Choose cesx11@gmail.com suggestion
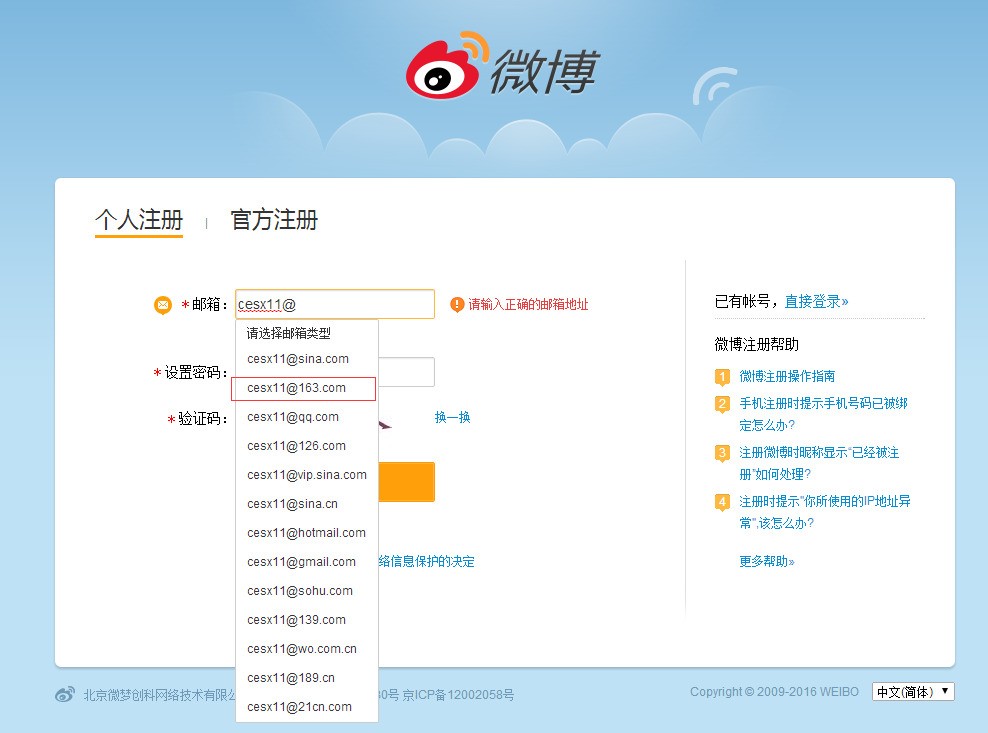Viewport: 988px width, 733px height. [x=307, y=562]
